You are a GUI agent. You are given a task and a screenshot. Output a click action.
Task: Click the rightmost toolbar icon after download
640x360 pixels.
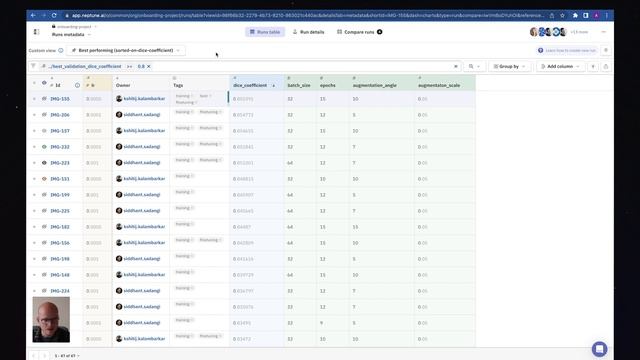(606, 66)
